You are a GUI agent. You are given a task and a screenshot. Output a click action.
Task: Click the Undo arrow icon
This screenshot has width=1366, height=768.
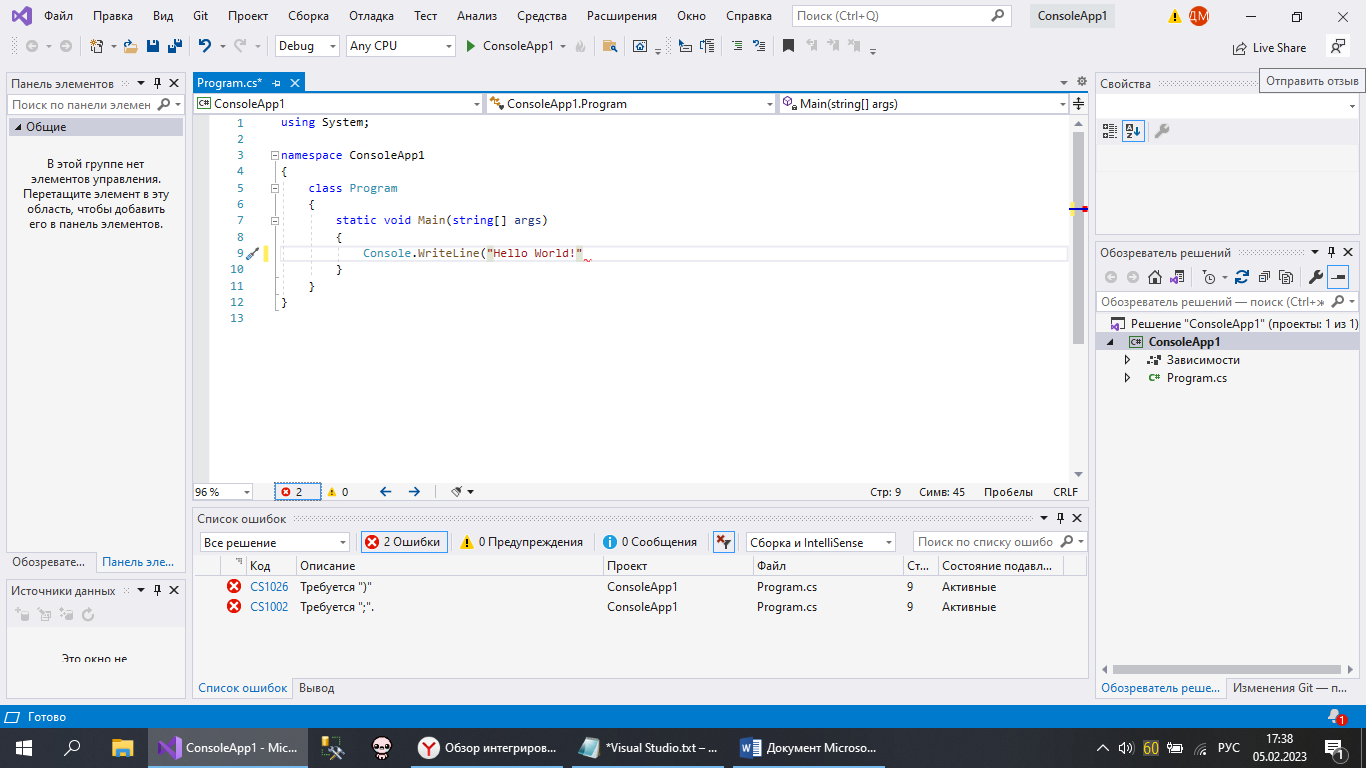point(204,46)
